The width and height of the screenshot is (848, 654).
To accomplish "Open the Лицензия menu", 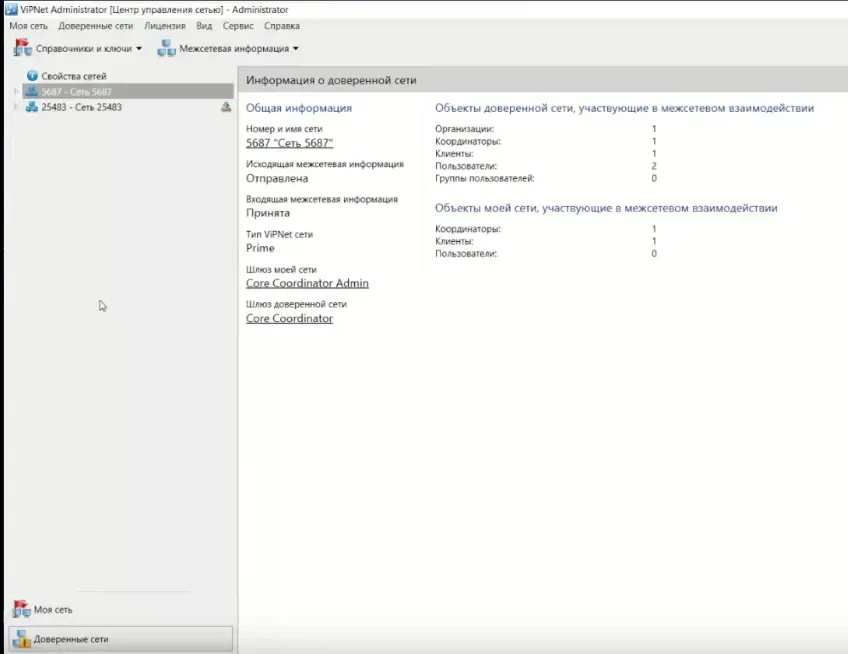I will [164, 26].
